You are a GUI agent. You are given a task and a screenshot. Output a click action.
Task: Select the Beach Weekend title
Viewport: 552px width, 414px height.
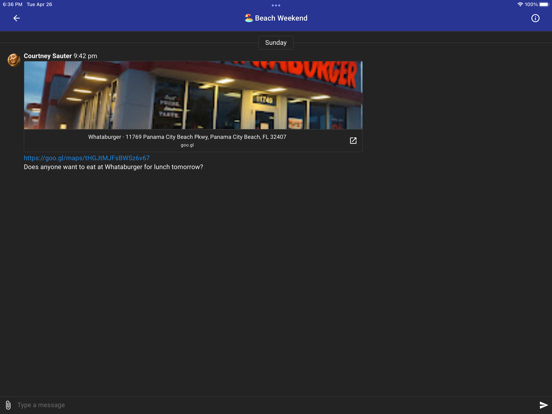281,18
